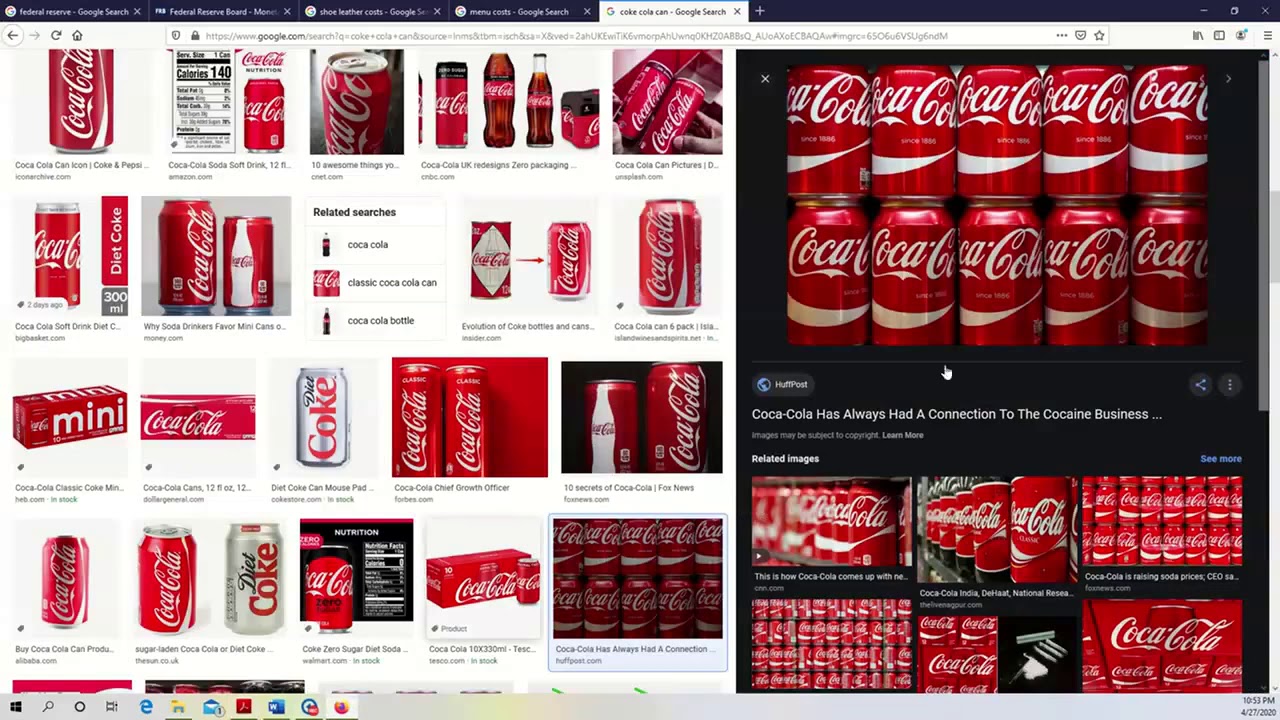The image size is (1280, 720).
Task: Click the Learn More copyright link
Action: coord(903,435)
